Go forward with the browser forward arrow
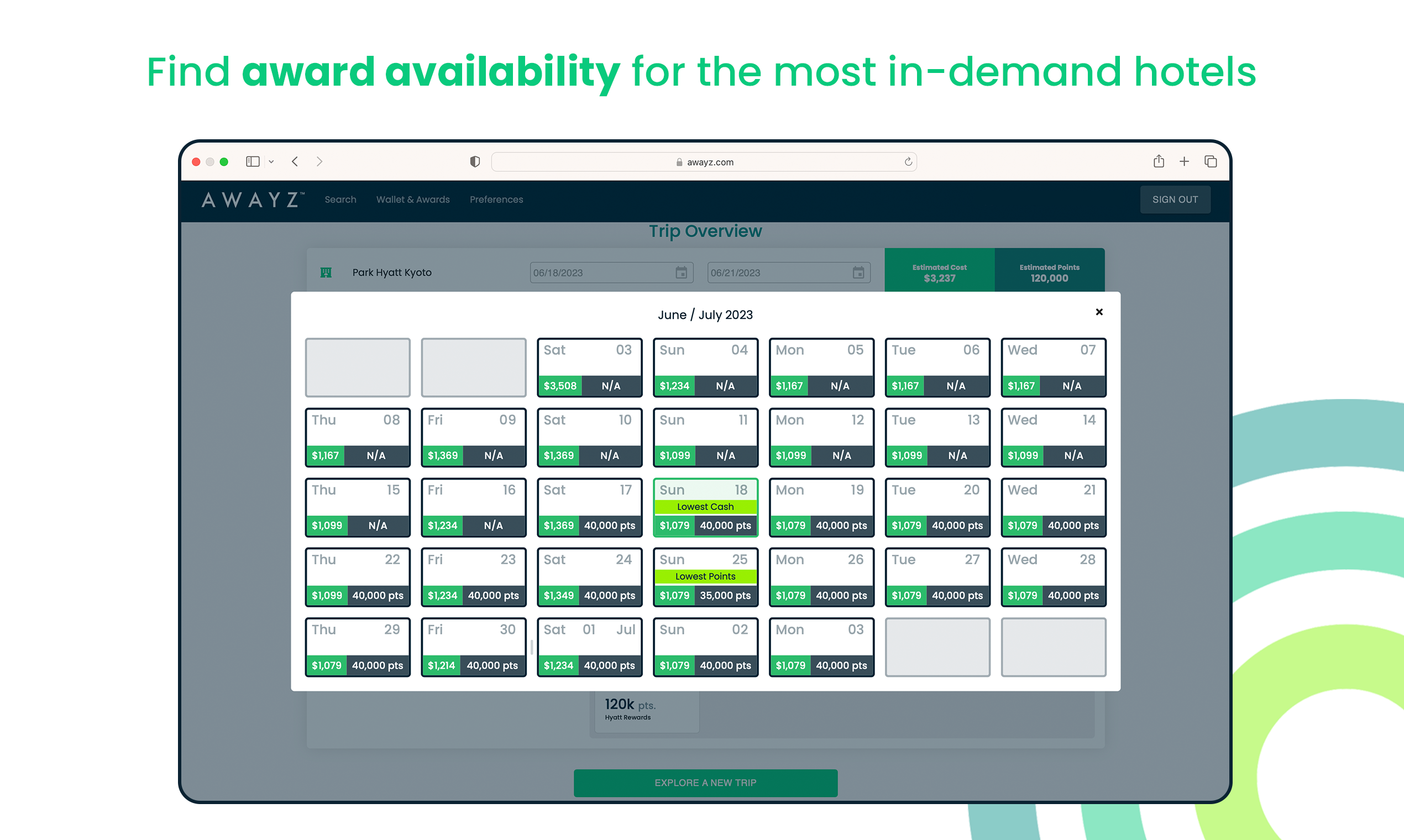 tap(319, 162)
